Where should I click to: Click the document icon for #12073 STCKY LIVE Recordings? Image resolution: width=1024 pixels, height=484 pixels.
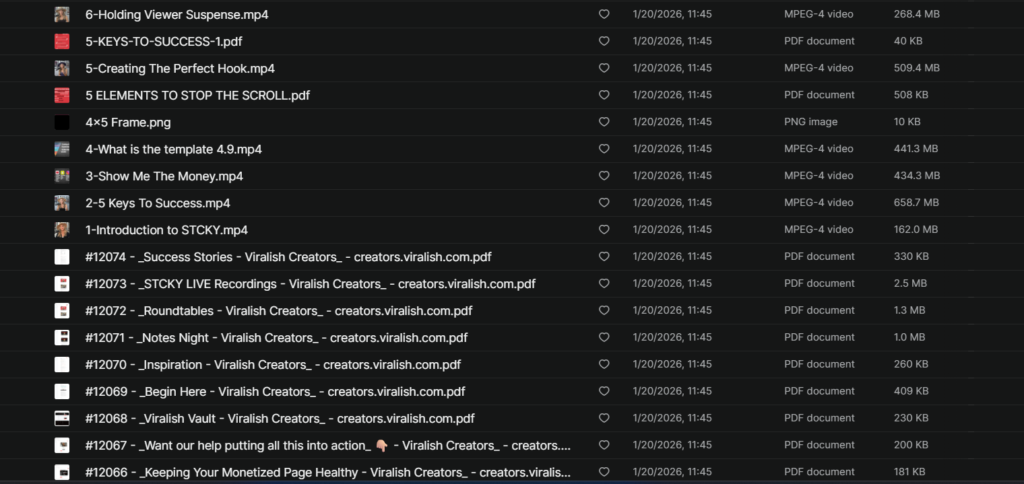62,284
